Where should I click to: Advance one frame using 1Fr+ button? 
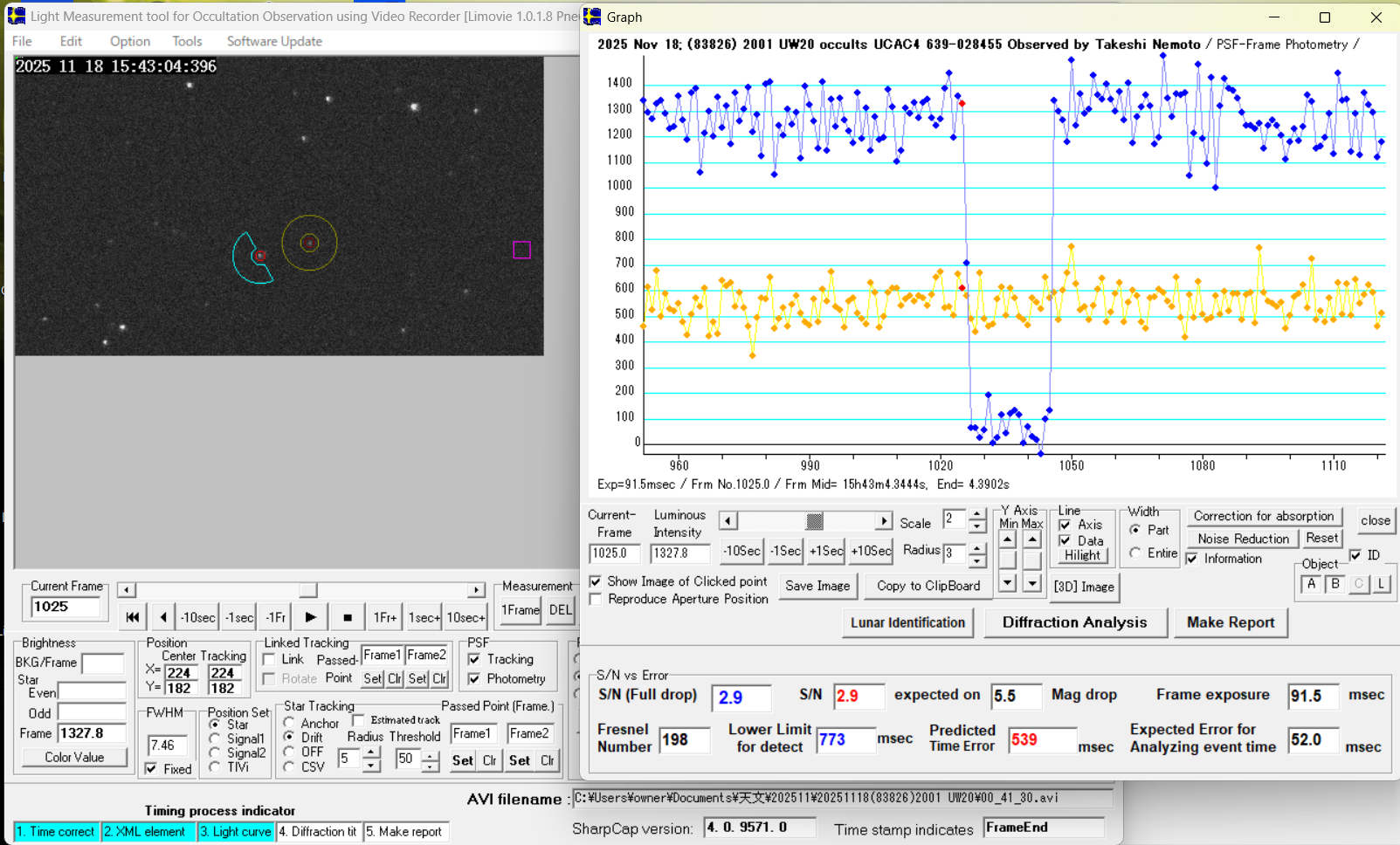tap(384, 617)
